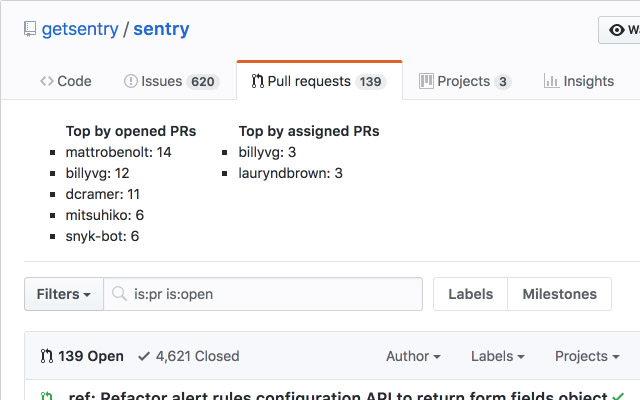This screenshot has height=400, width=640.
Task: Click the Labels button
Action: coord(470,294)
